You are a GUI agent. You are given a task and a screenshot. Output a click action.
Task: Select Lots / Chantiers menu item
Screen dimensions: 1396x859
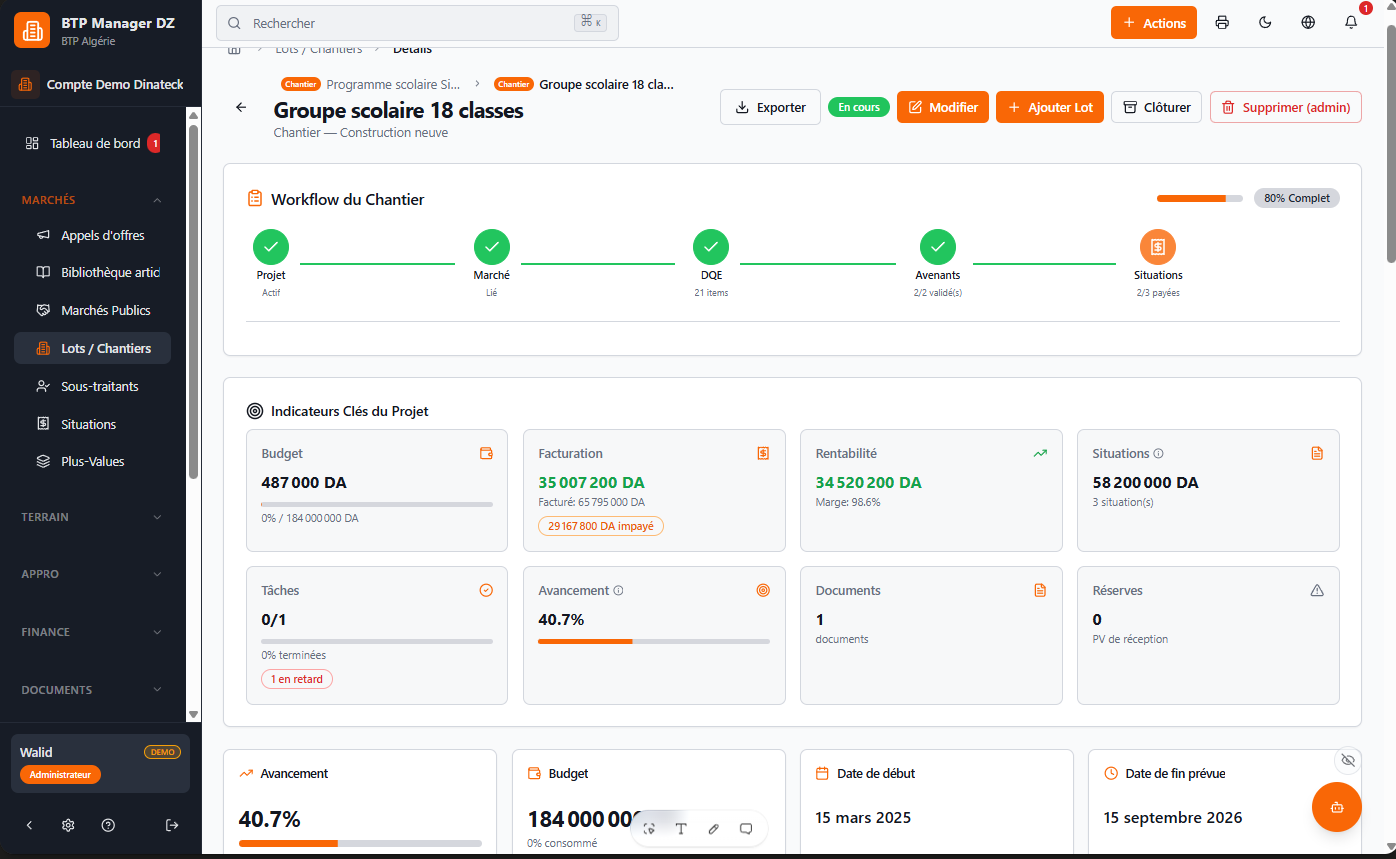92,348
